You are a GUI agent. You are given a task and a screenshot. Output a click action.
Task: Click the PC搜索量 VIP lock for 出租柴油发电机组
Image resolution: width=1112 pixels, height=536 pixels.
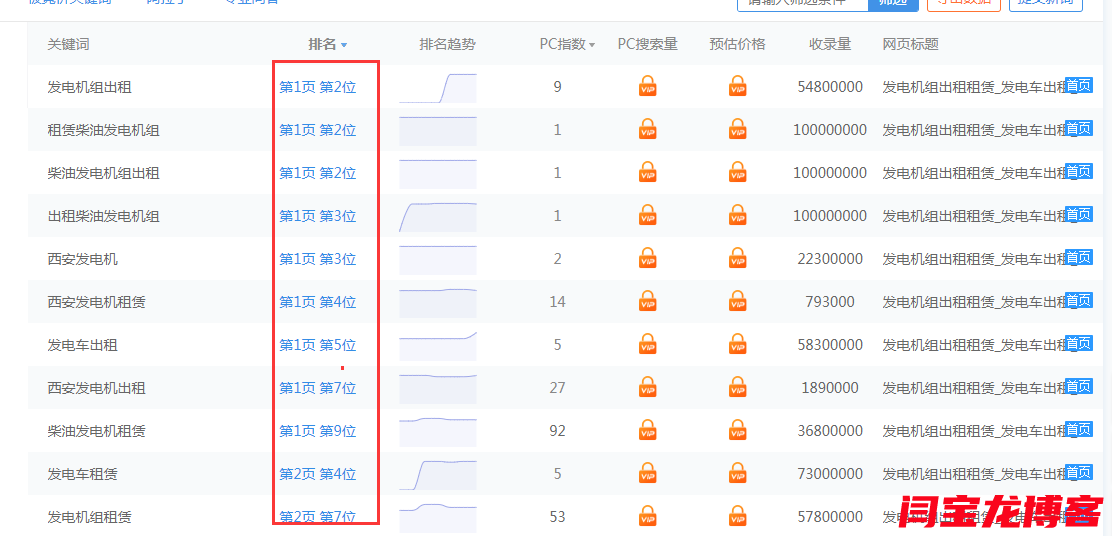pos(647,216)
